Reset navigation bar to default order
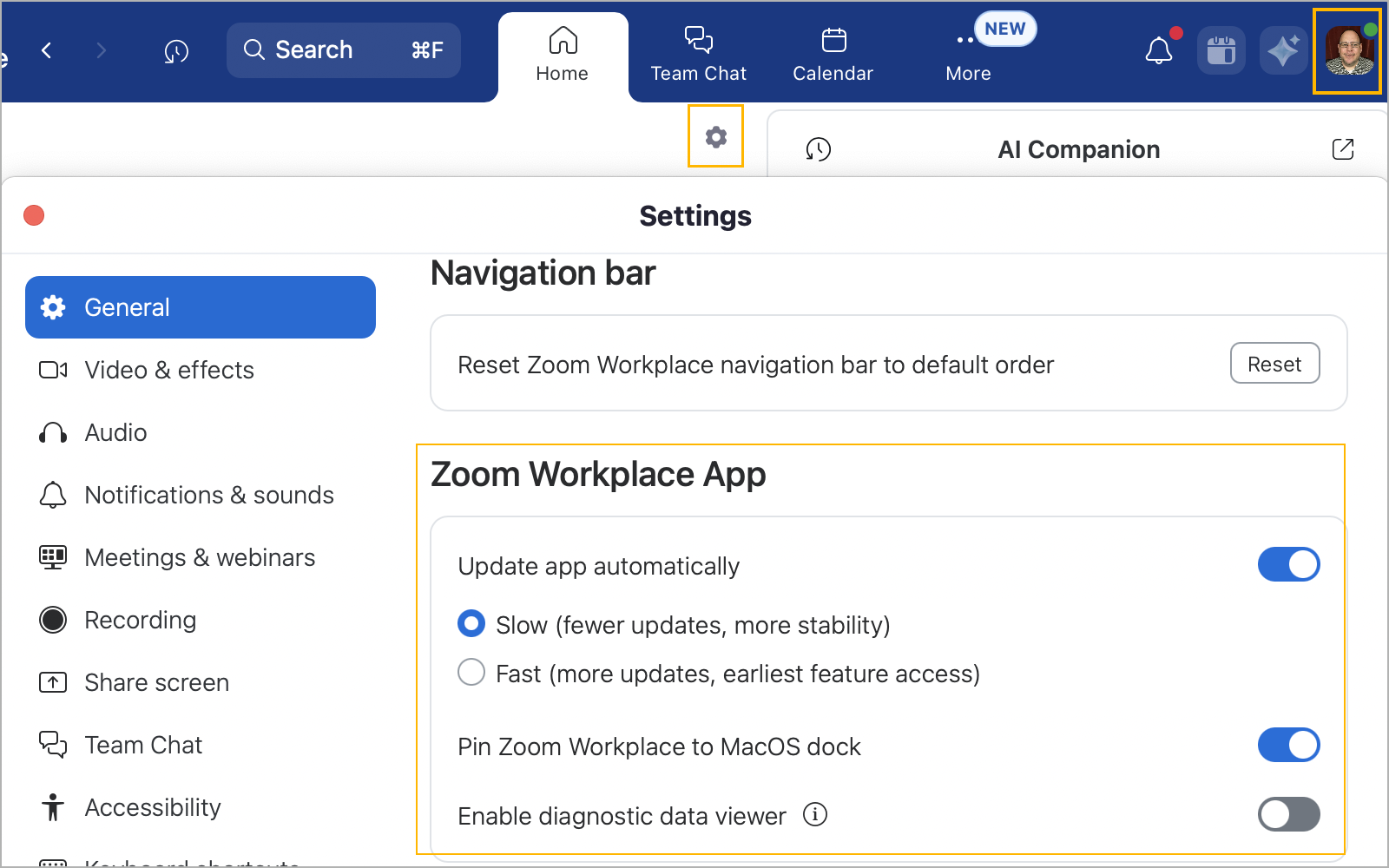Image resolution: width=1389 pixels, height=868 pixels. click(1274, 364)
